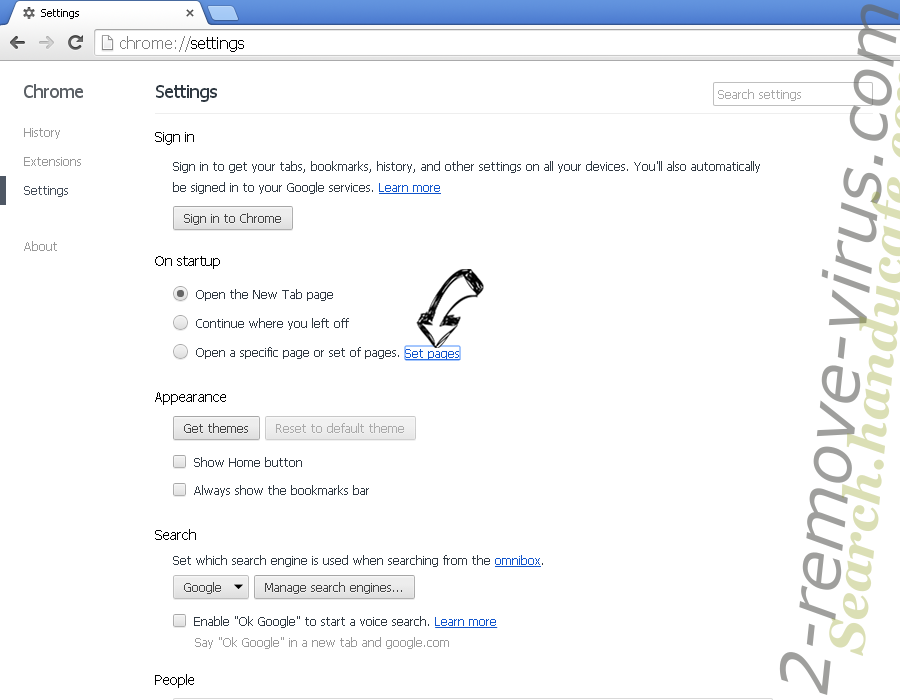Reload the page with the refresh icon
Screen dimensions: 900x700
(x=75, y=42)
